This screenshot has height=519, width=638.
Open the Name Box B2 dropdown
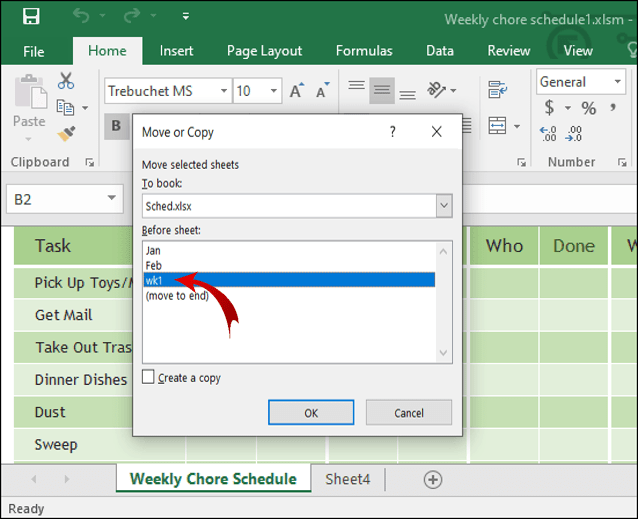[111, 198]
